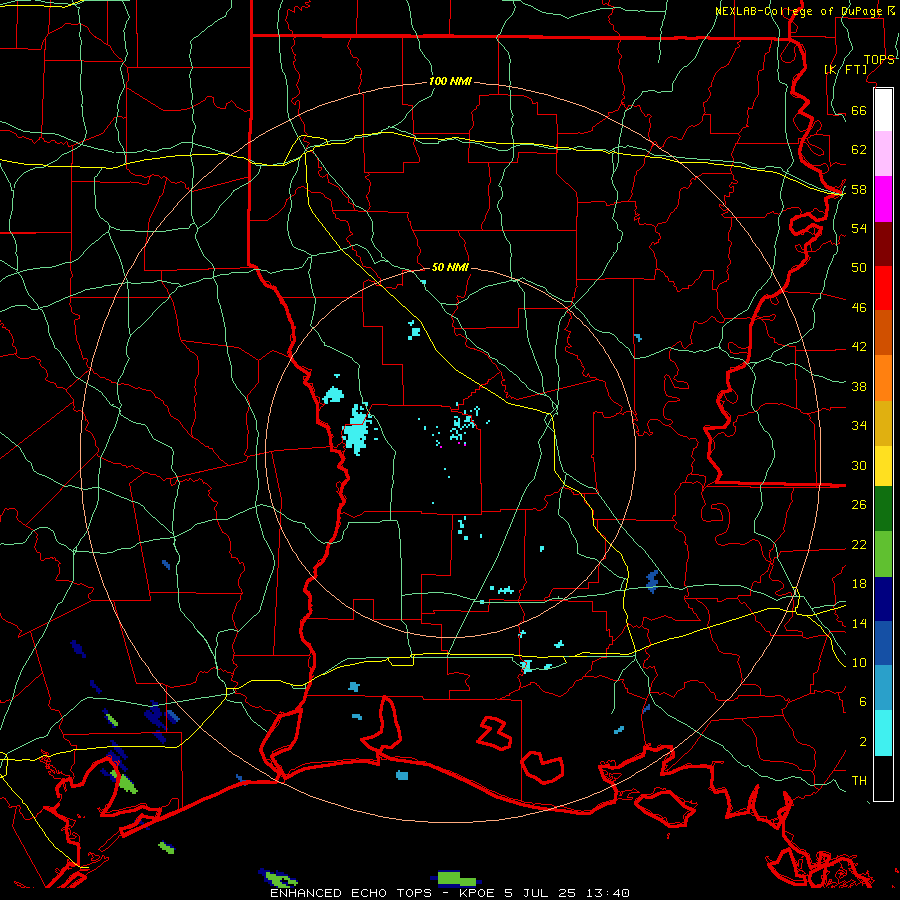900x900 pixels.
Task: Select the magenta swatch in color scale
Action: pos(883,199)
